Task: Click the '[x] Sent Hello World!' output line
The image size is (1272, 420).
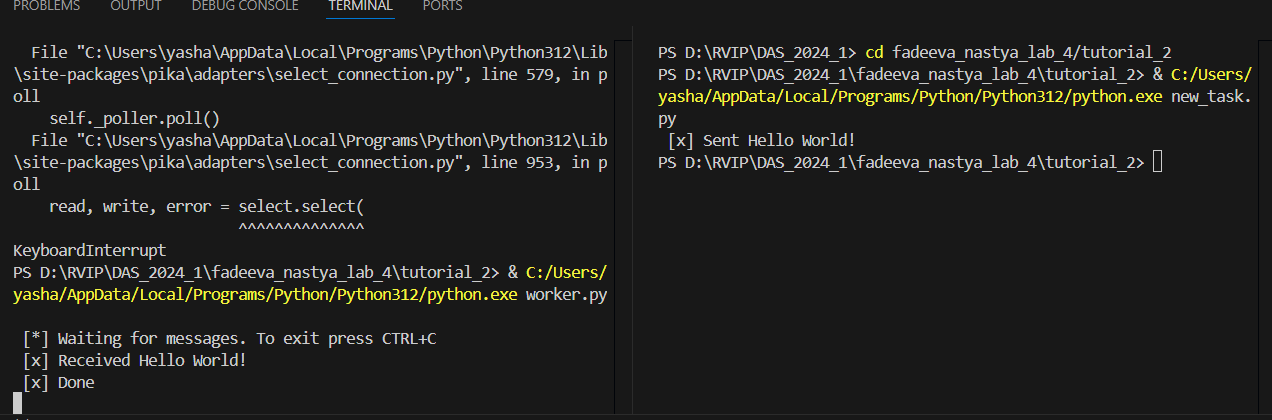Action: 761,140
